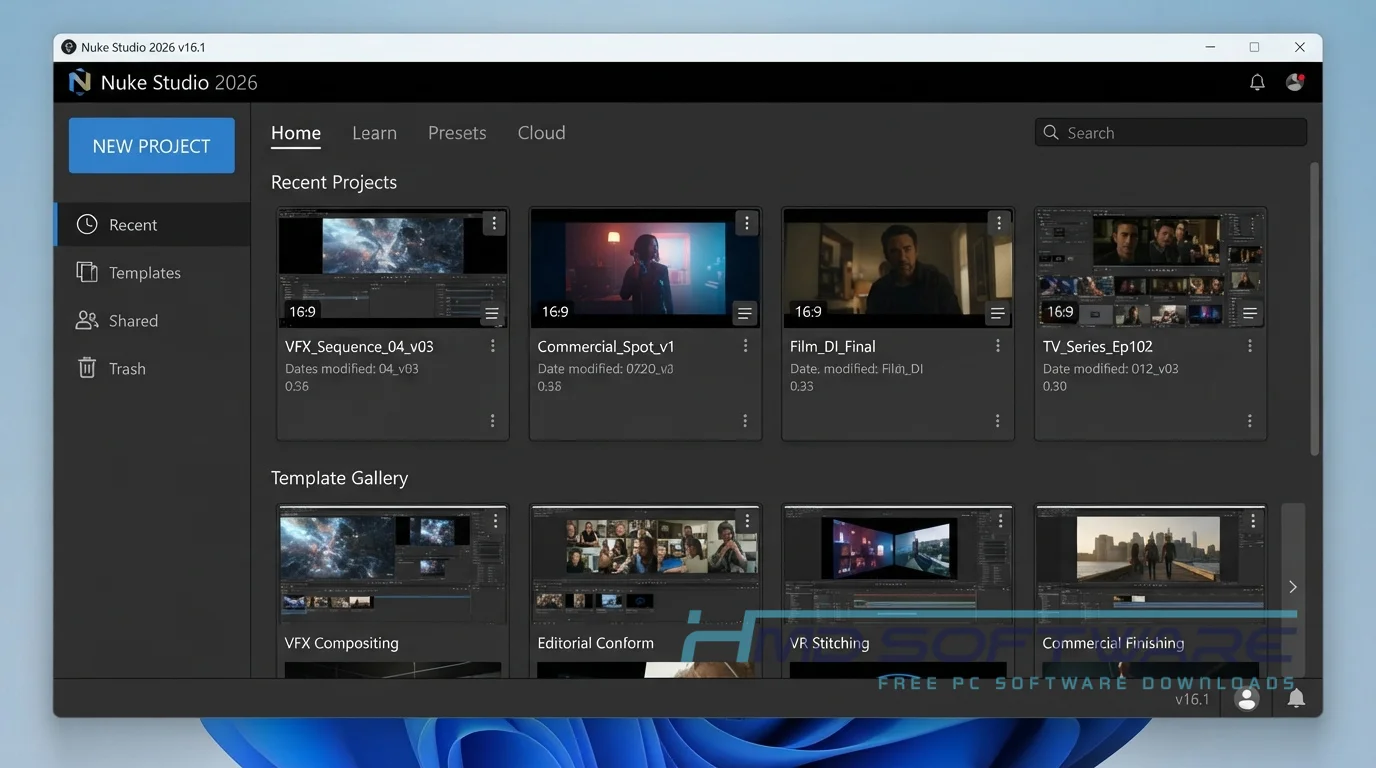Image resolution: width=1376 pixels, height=768 pixels.
Task: Open VFX_Sequence_04_v03 project thumbnail
Action: click(392, 268)
